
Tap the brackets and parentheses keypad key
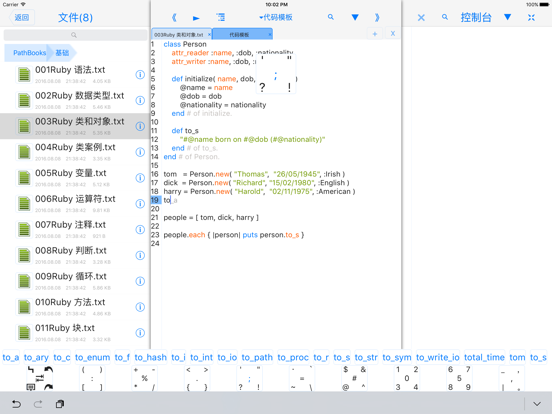click(x=92, y=378)
